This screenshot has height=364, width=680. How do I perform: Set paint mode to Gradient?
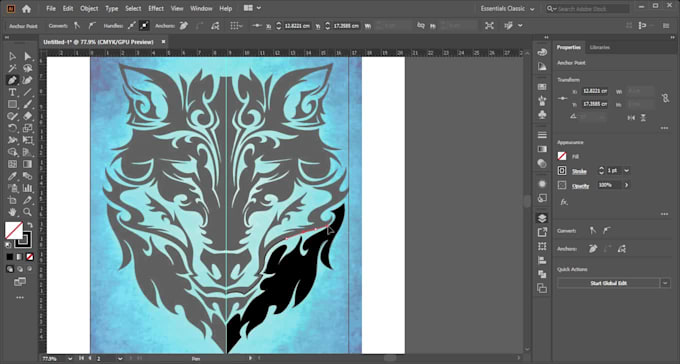[x=20, y=257]
